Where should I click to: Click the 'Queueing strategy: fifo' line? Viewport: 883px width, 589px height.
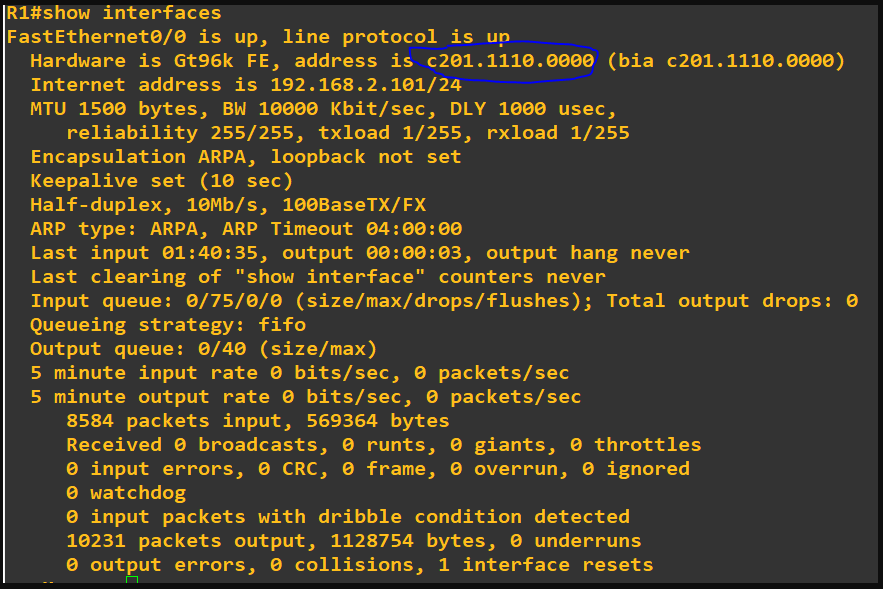168,325
